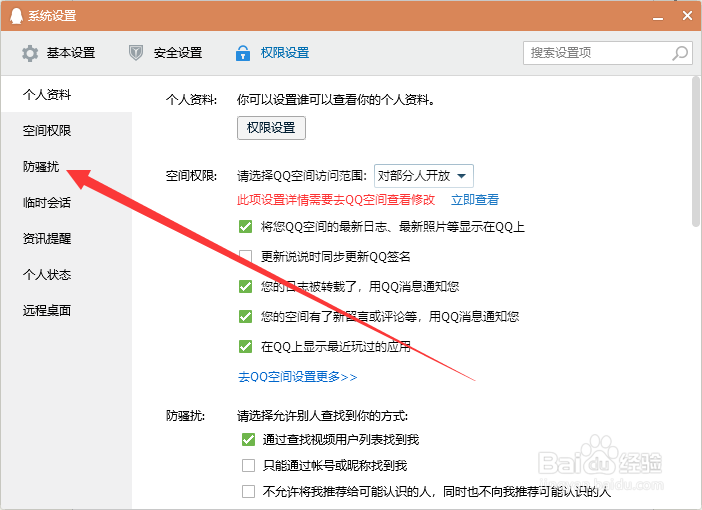Uncheck 通过查找视频用户列表找到我
702x510 pixels.
[x=248, y=440]
